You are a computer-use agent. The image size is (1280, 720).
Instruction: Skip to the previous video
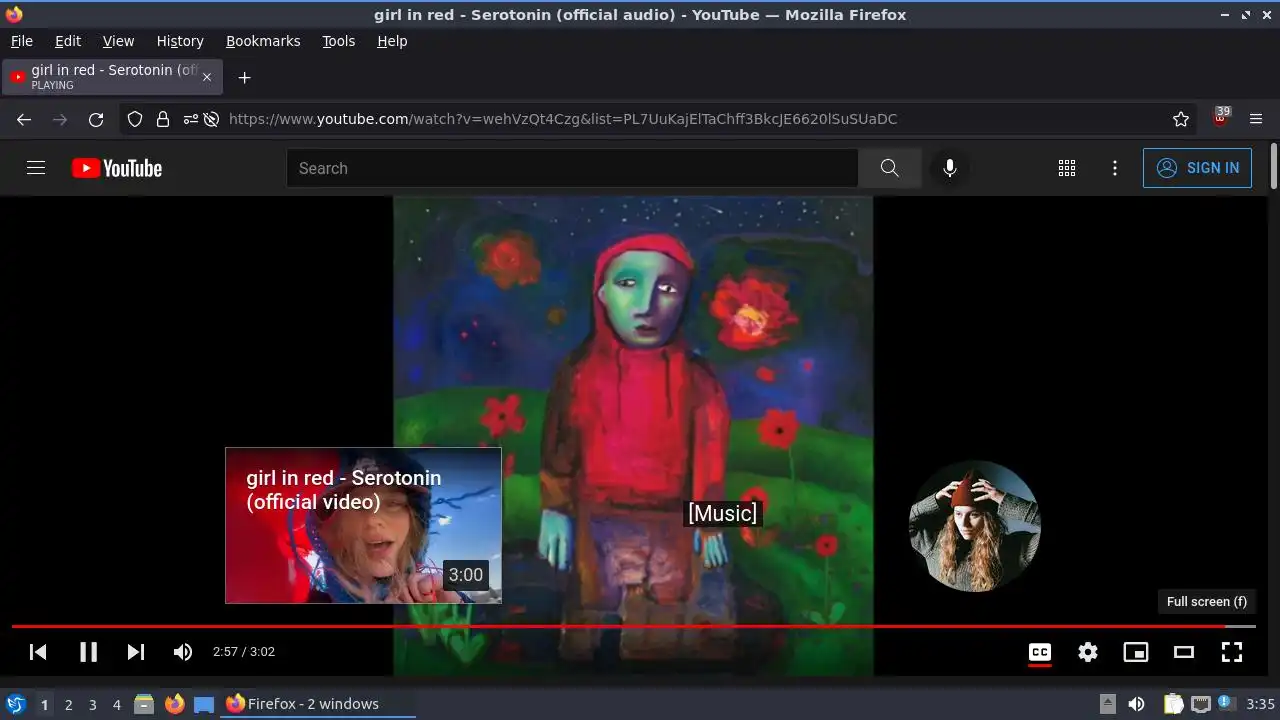click(x=38, y=652)
